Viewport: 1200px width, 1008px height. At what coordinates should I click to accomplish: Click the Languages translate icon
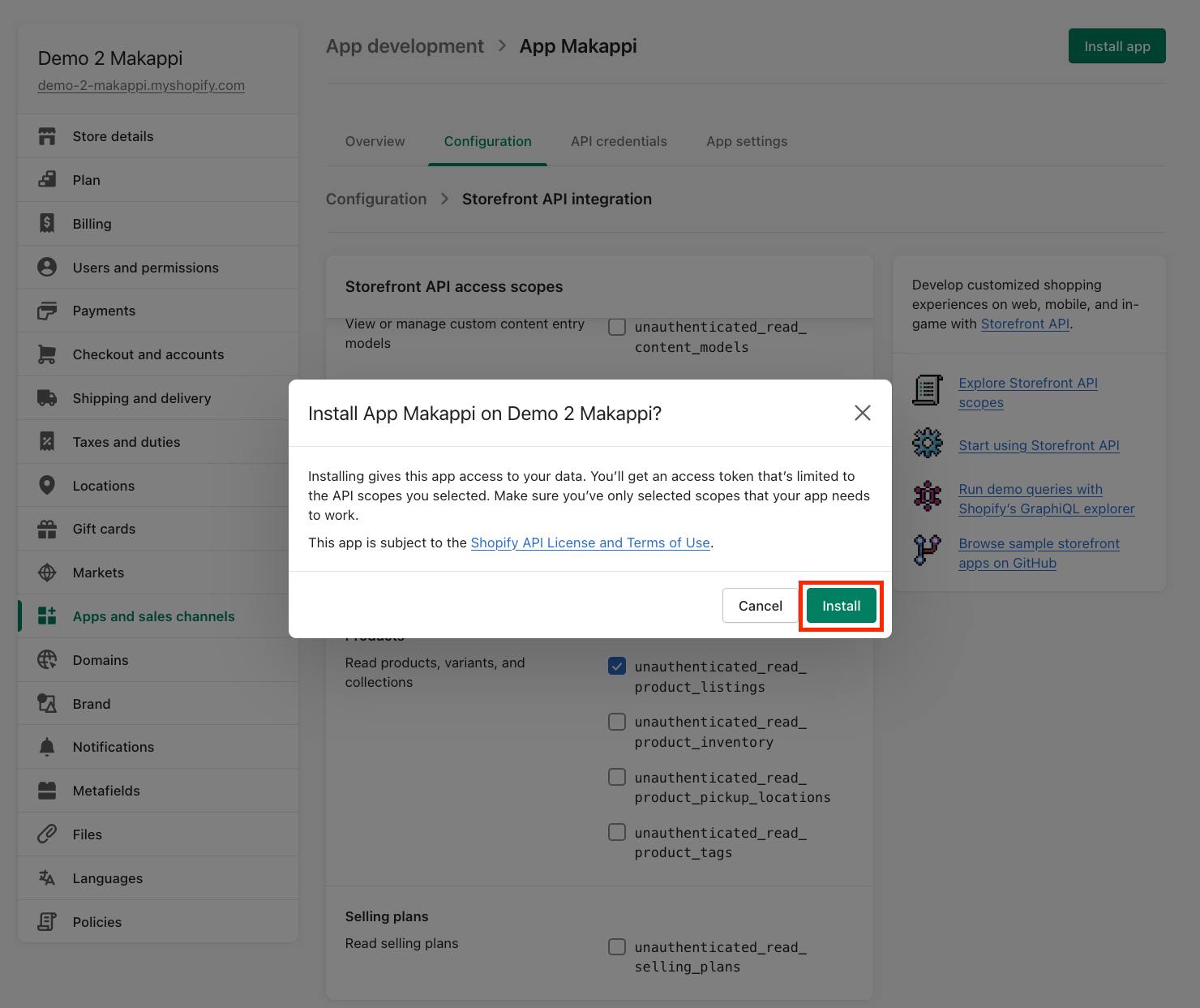pos(47,878)
